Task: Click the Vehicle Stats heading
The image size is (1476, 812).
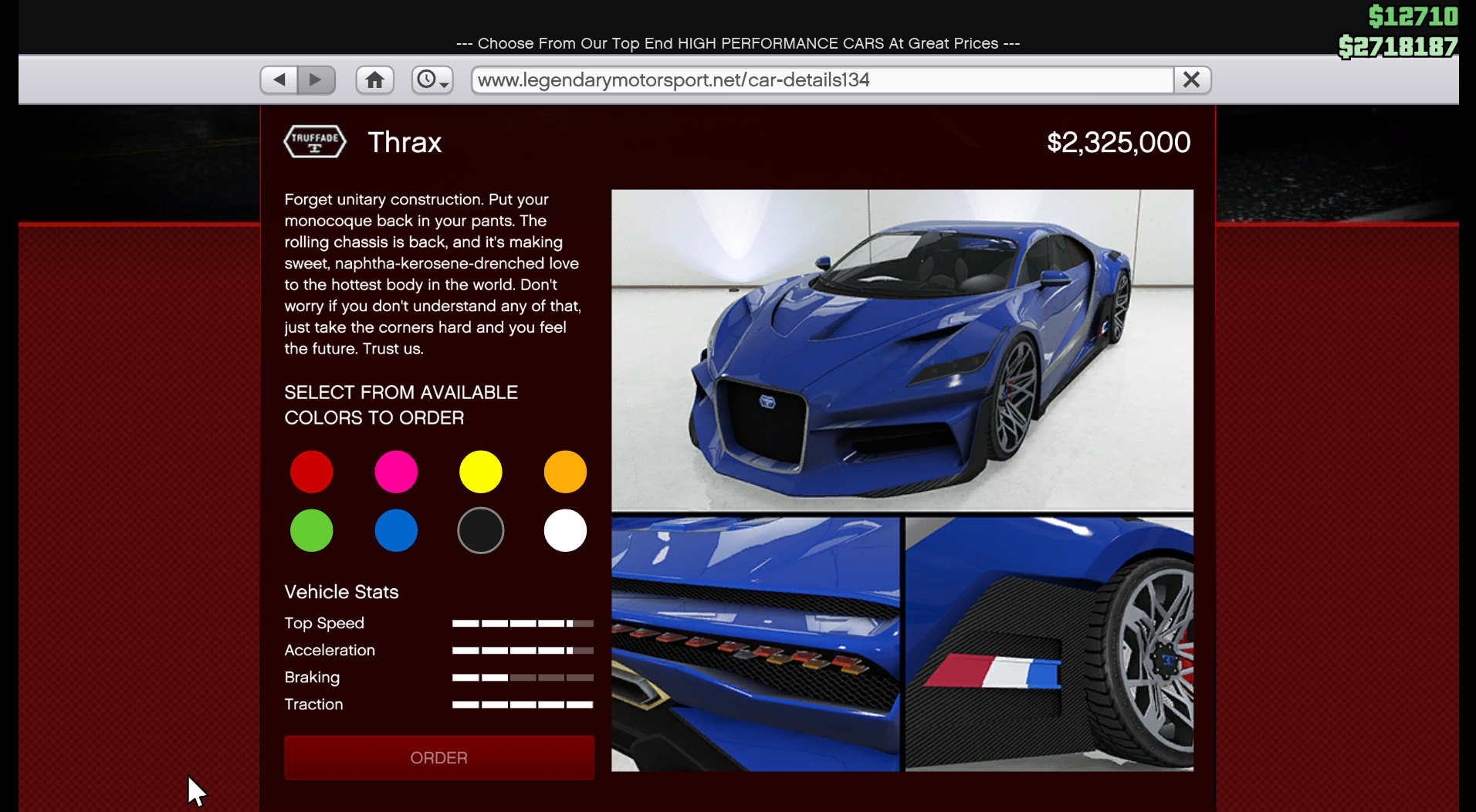Action: [x=341, y=592]
